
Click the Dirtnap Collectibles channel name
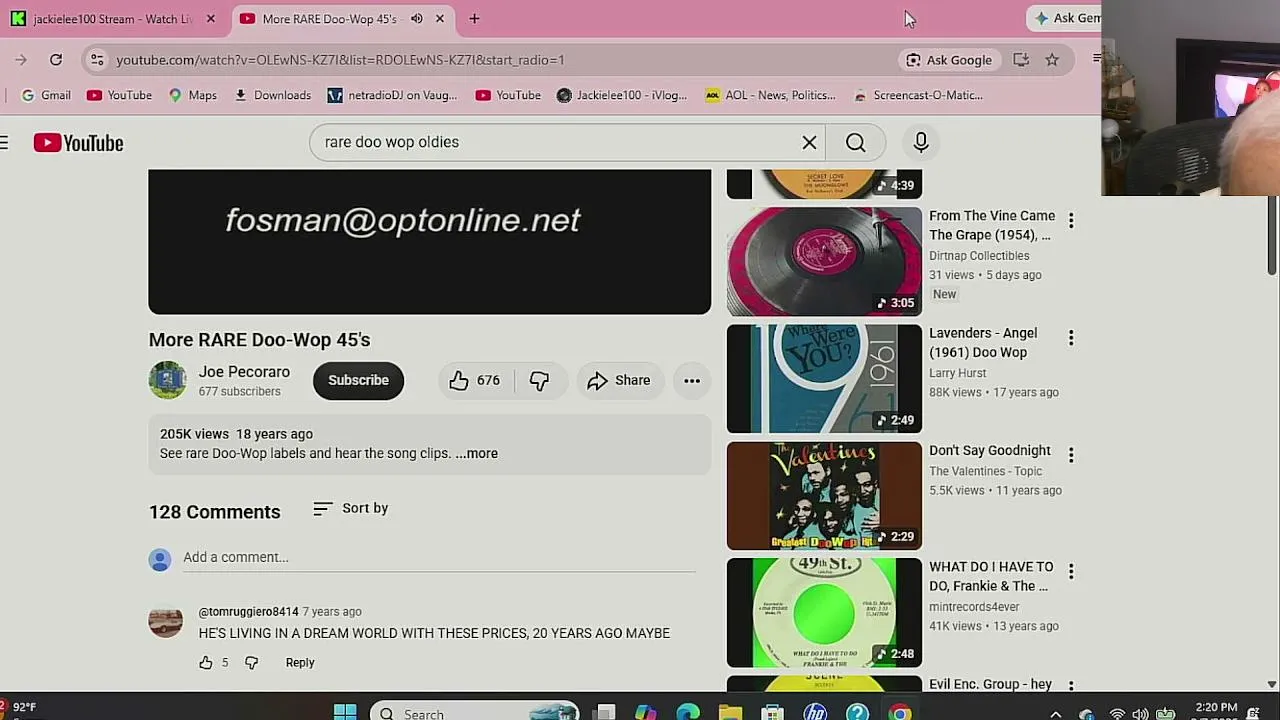(979, 256)
